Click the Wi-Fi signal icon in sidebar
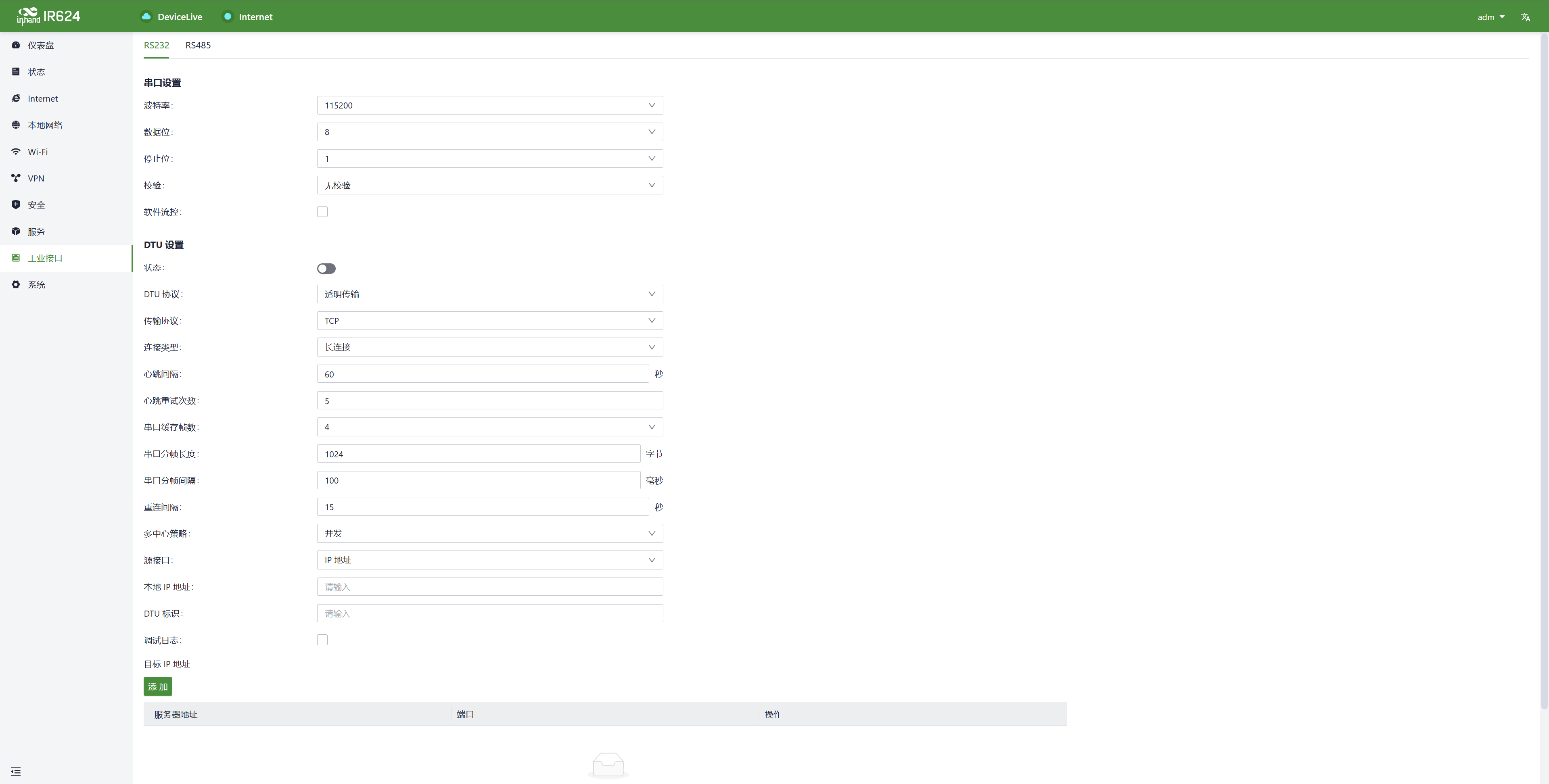1549x784 pixels. [x=16, y=152]
